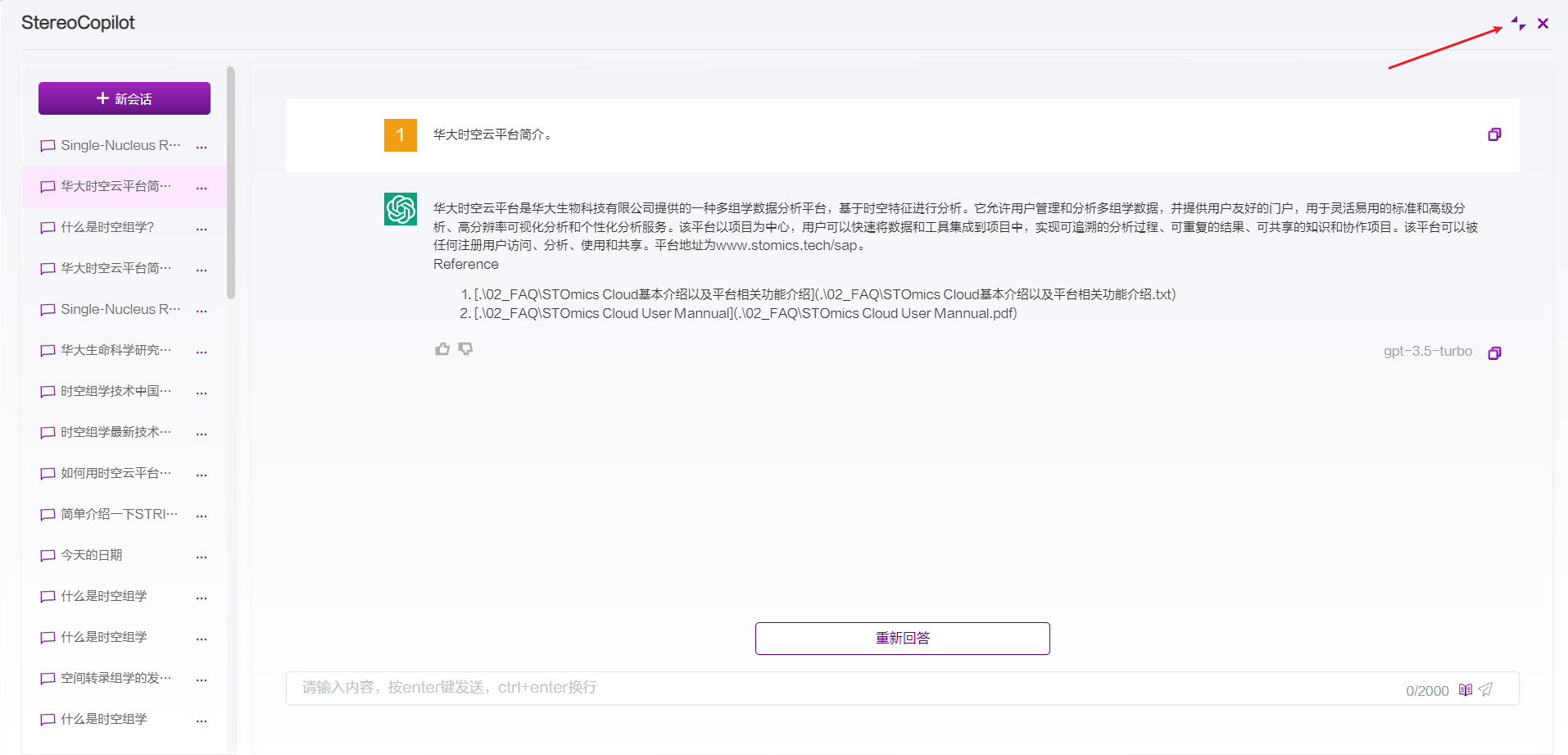Open more options for first Single-Nucleus conversation
Viewport: 1568px width, 755px height.
pyautogui.click(x=202, y=147)
